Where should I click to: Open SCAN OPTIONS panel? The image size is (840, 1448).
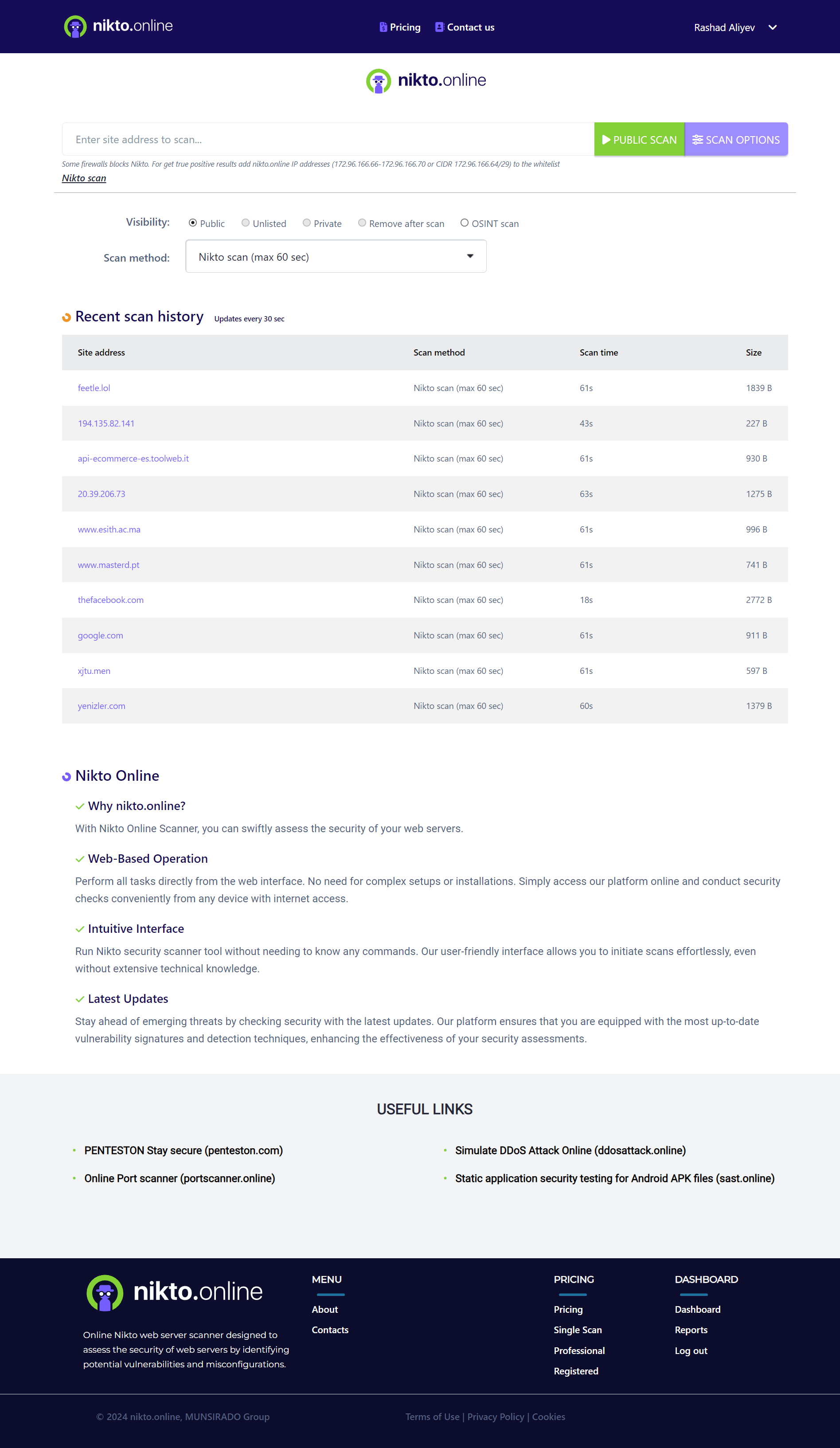(x=736, y=139)
